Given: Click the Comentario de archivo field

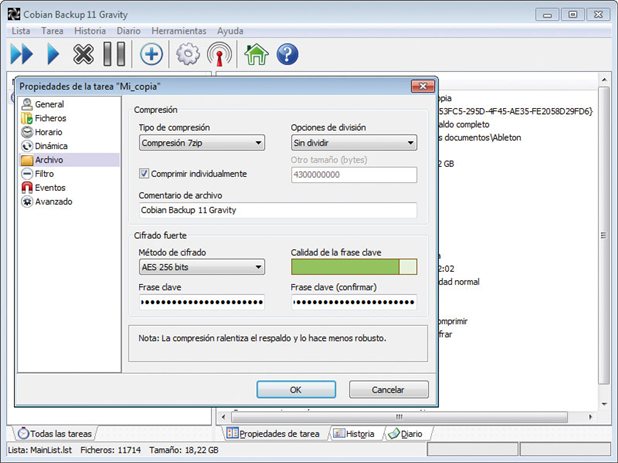Looking at the screenshot, I should [277, 210].
